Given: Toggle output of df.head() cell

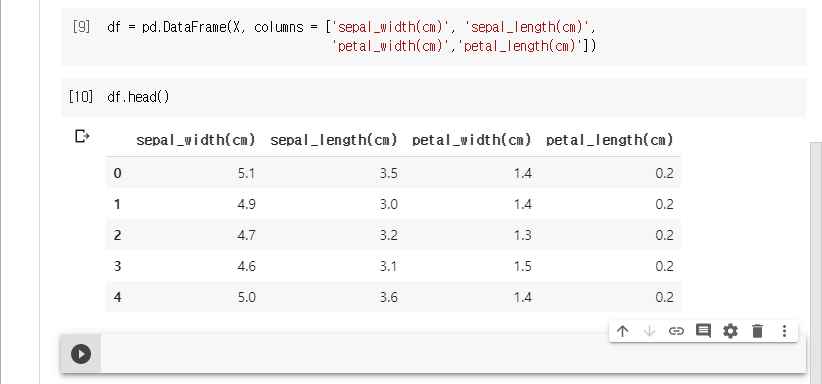Looking at the screenshot, I should tap(82, 136).
